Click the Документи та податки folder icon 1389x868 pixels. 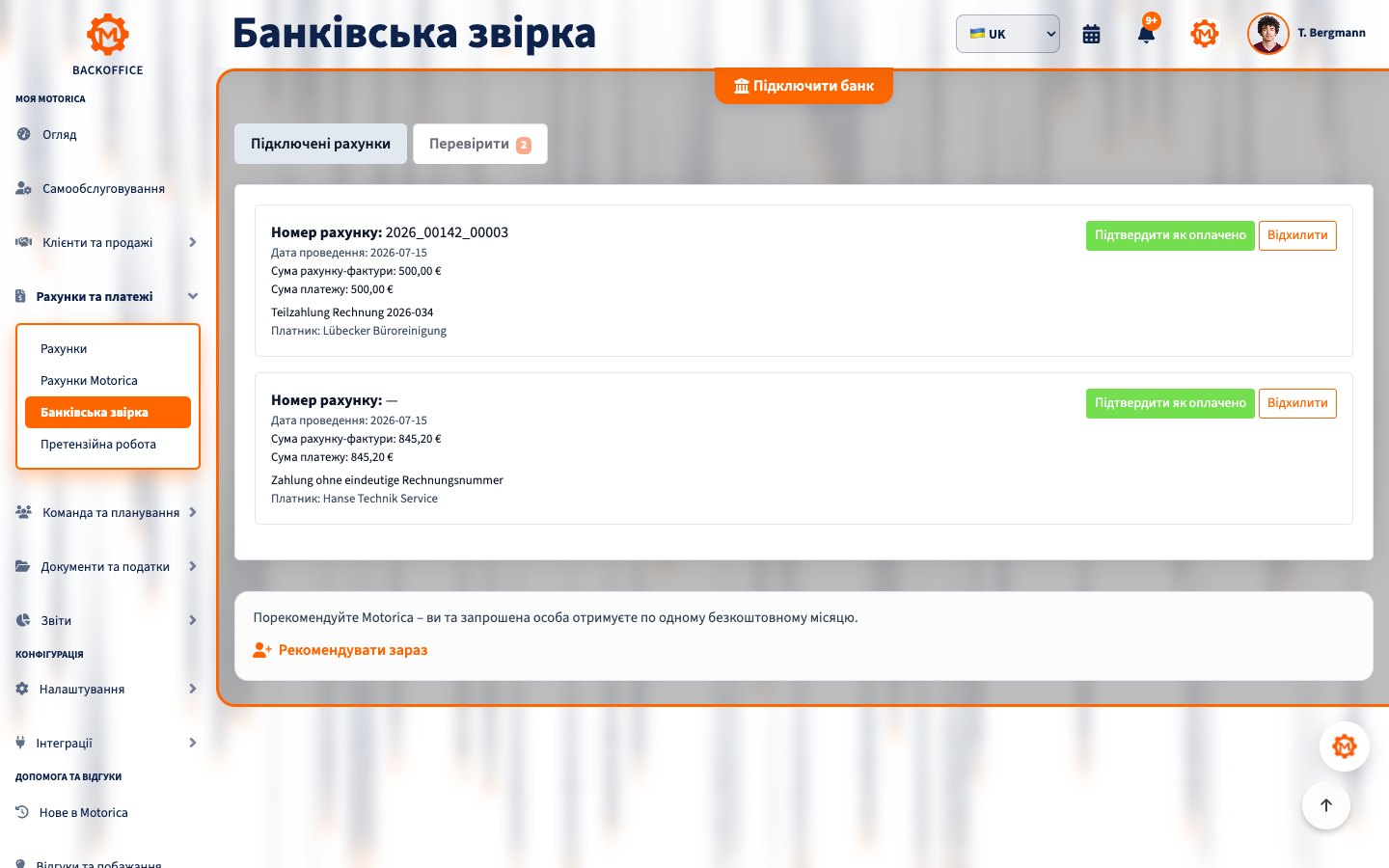(23, 566)
